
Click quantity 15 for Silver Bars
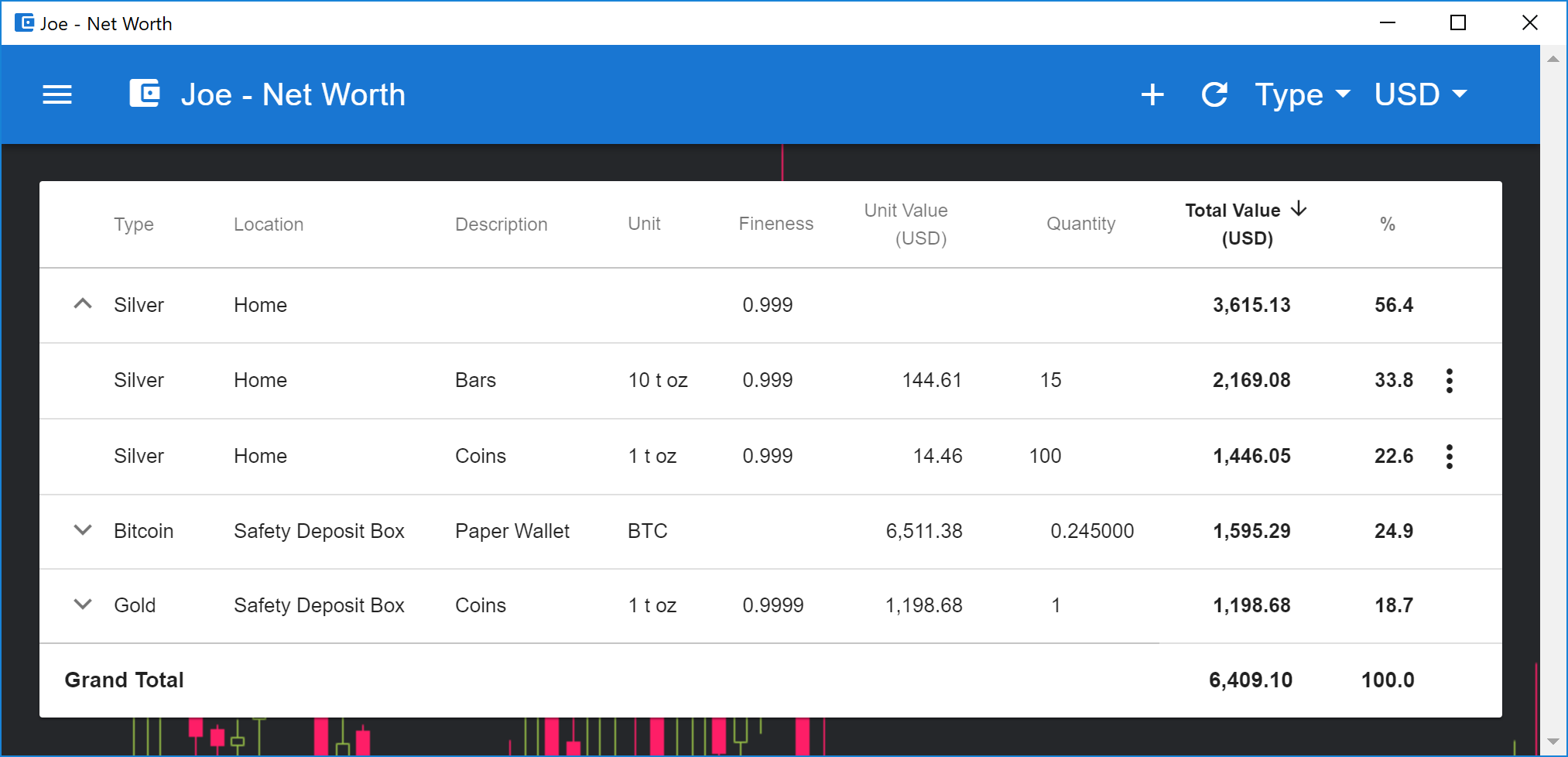(1050, 380)
